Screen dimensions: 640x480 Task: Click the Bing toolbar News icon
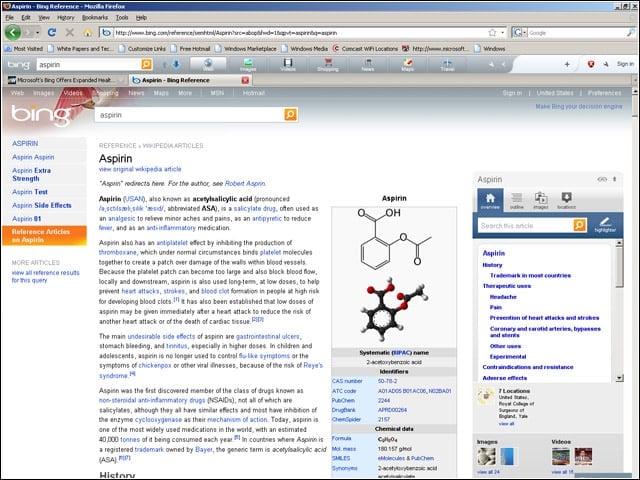(368, 64)
